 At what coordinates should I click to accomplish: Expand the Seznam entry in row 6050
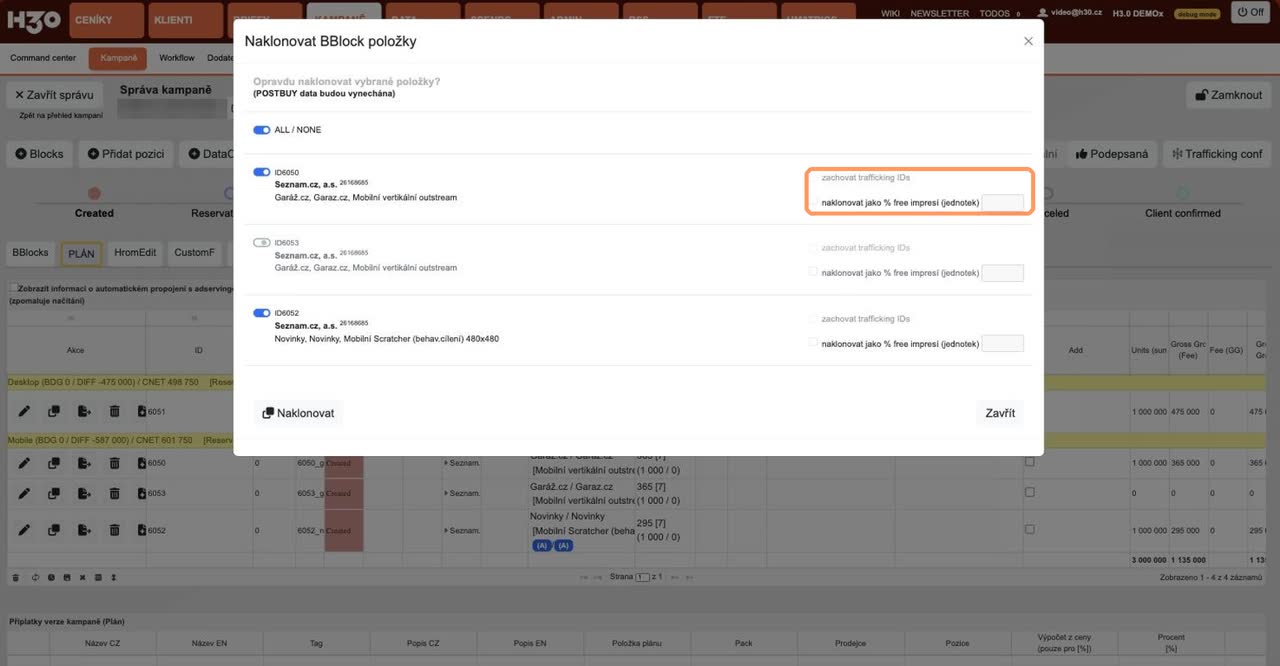[445, 463]
